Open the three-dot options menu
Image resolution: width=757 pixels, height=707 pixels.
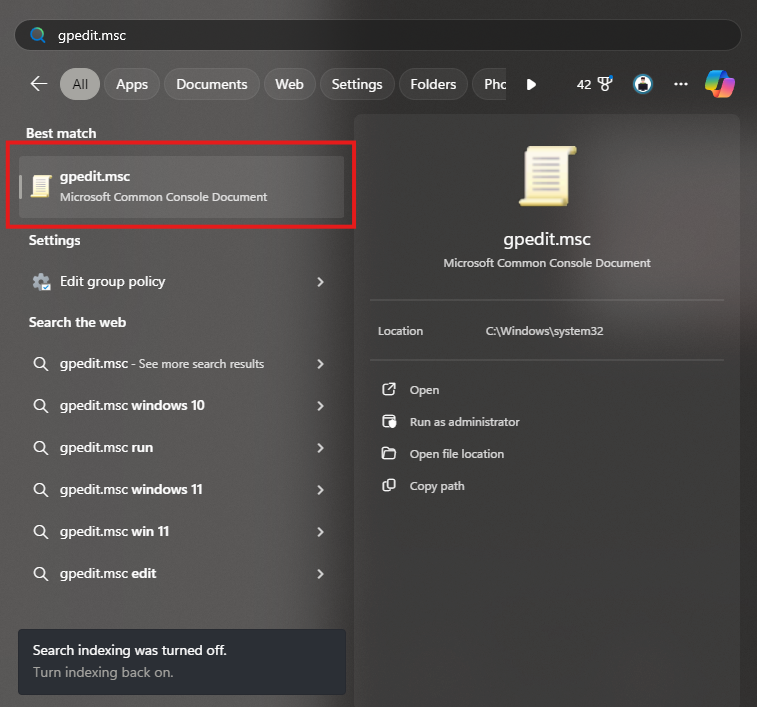681,84
